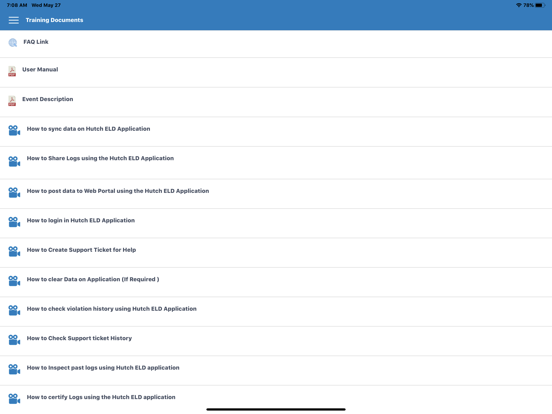552x414 pixels.
Task: Click the User Manual PDF icon
Action: (x=12, y=71)
